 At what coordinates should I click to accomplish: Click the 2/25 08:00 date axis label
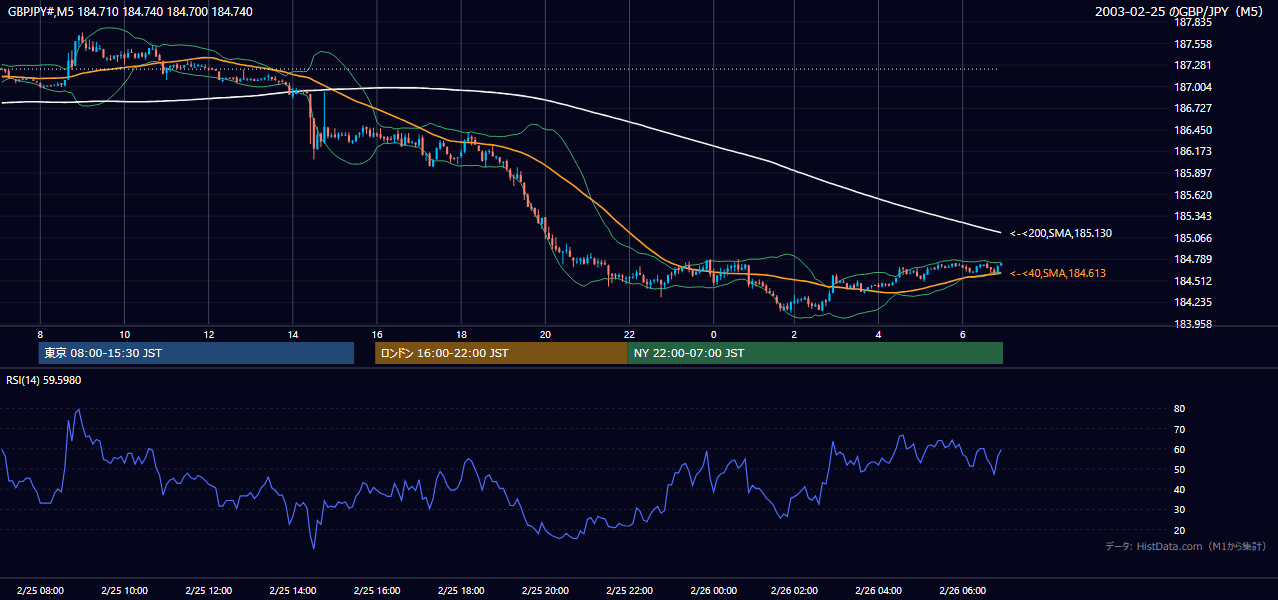40,590
